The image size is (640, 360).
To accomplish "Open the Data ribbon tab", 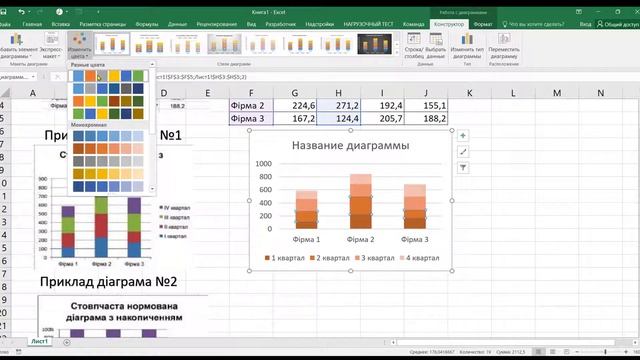I will 177,24.
